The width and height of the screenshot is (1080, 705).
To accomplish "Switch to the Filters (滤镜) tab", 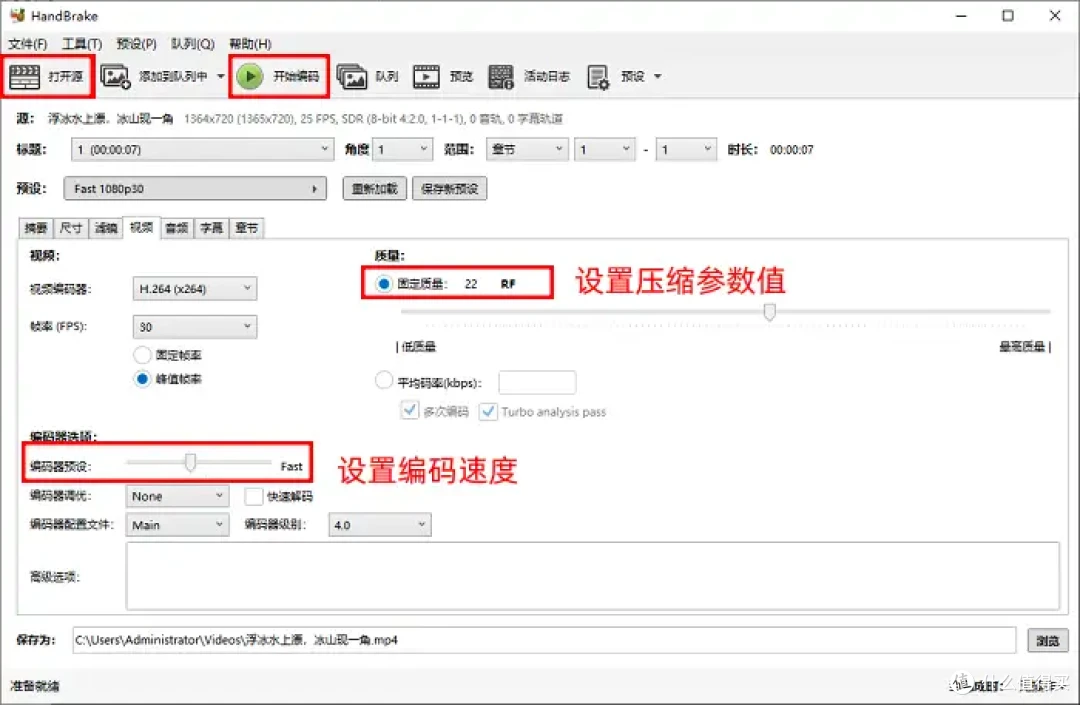I will (x=106, y=228).
